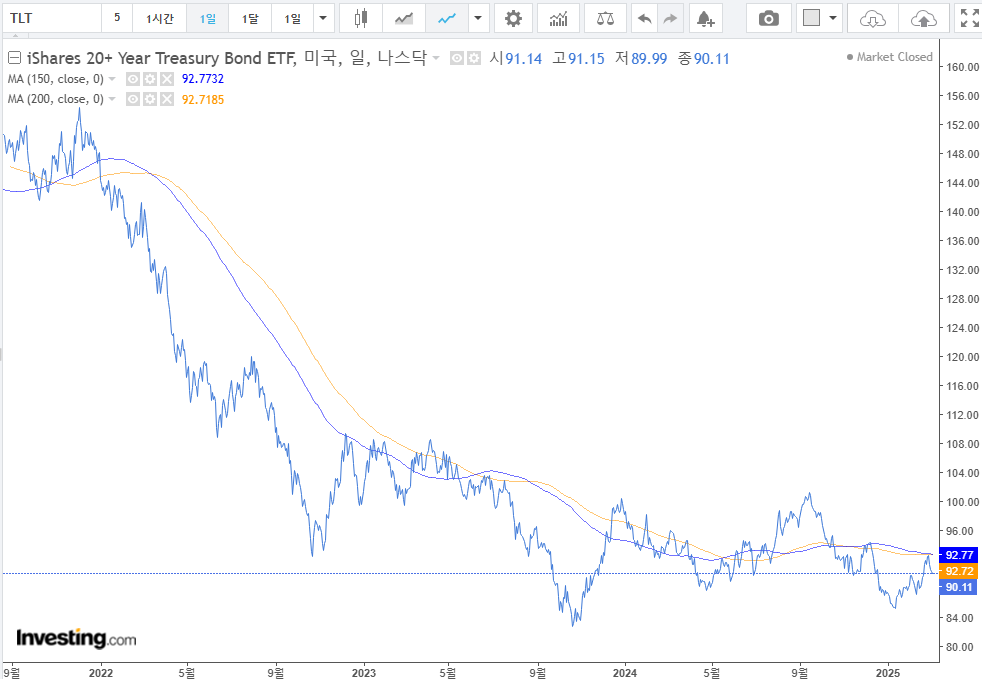The width and height of the screenshot is (982, 679).
Task: Click the close price value 90.11 in header
Action: (x=712, y=59)
